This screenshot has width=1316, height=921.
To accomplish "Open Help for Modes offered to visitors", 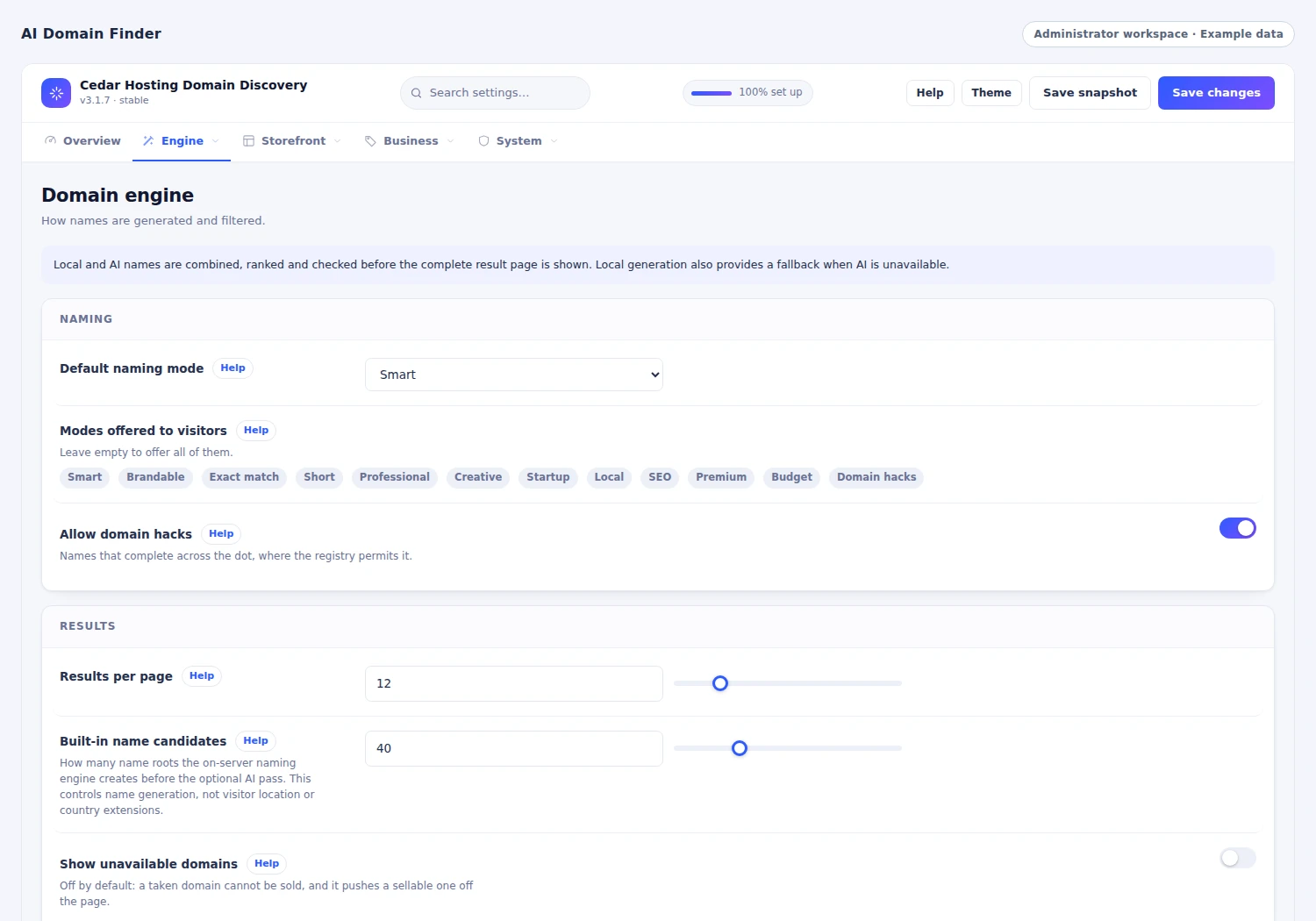I will pyautogui.click(x=256, y=431).
